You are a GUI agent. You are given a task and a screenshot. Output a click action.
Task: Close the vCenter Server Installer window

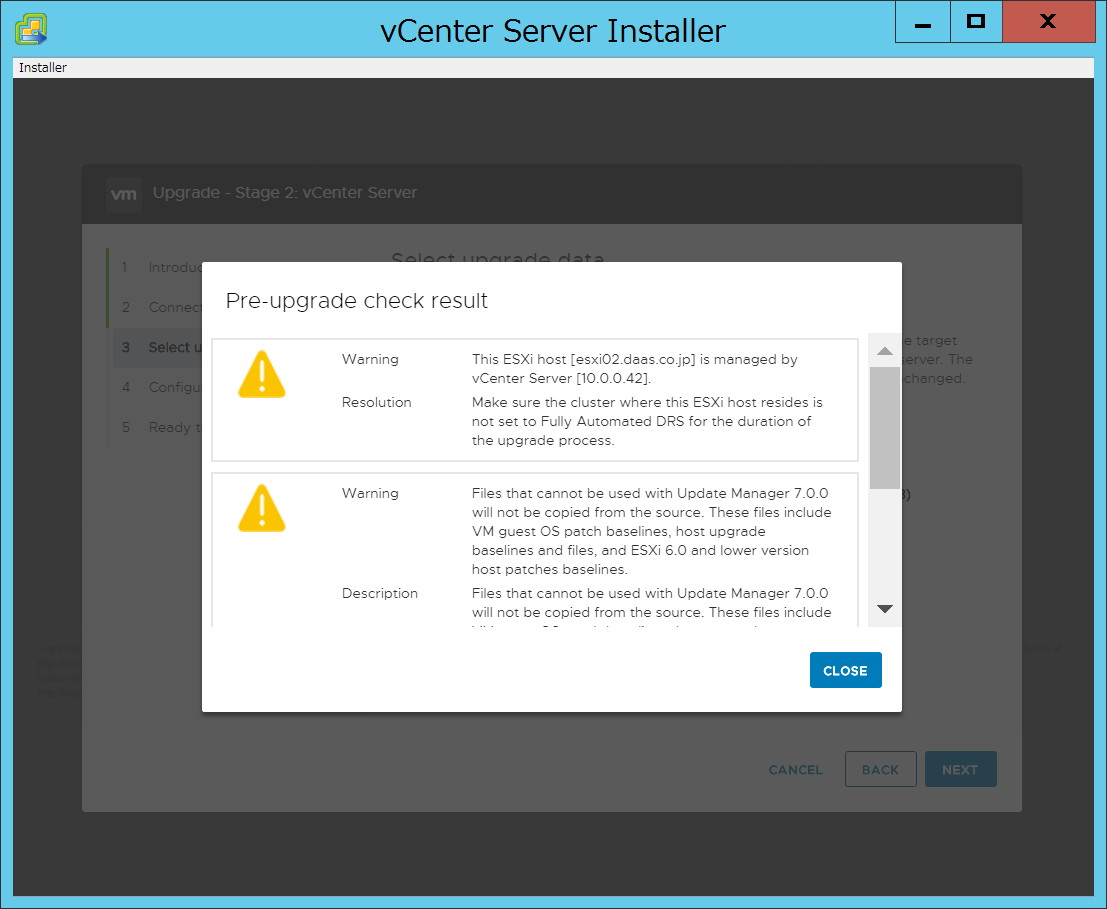[1048, 23]
